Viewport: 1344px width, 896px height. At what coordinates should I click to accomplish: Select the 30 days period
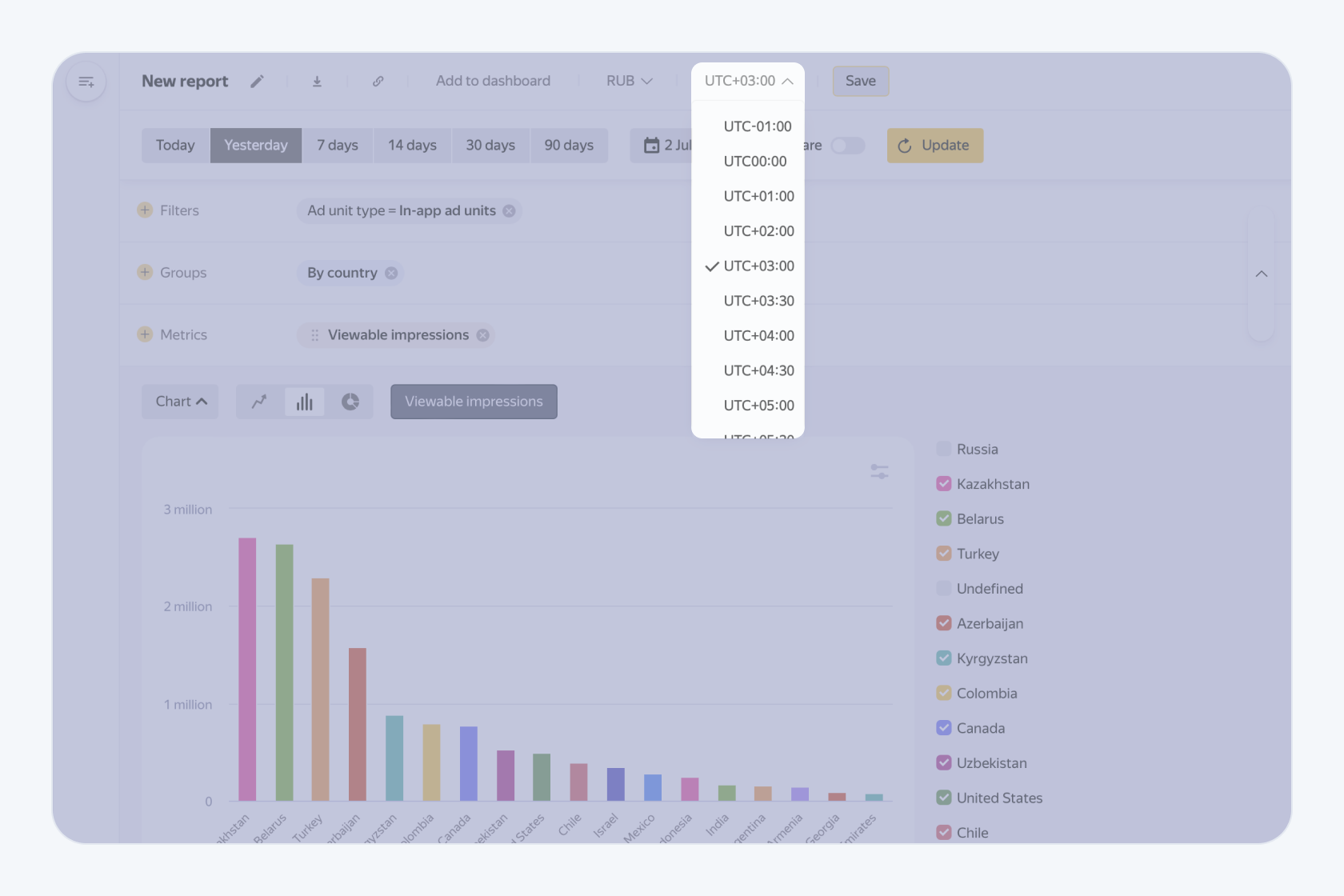pos(490,145)
